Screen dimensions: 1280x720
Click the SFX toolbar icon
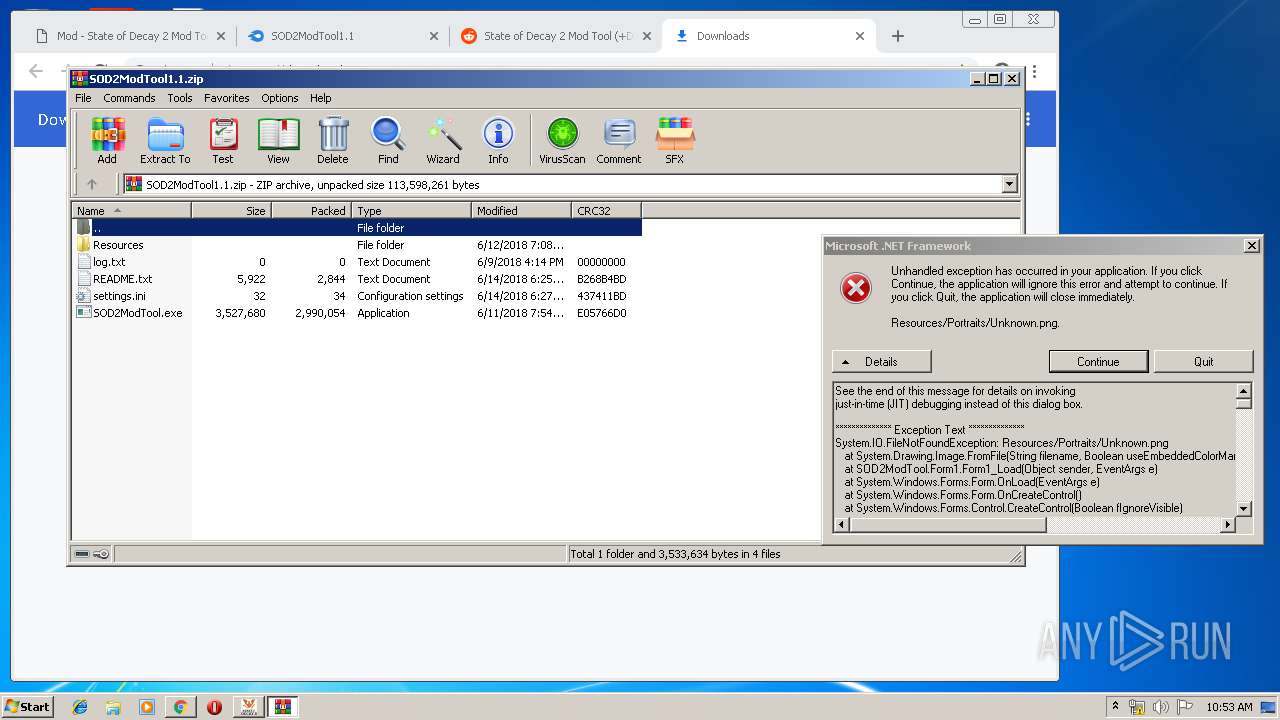(x=675, y=140)
